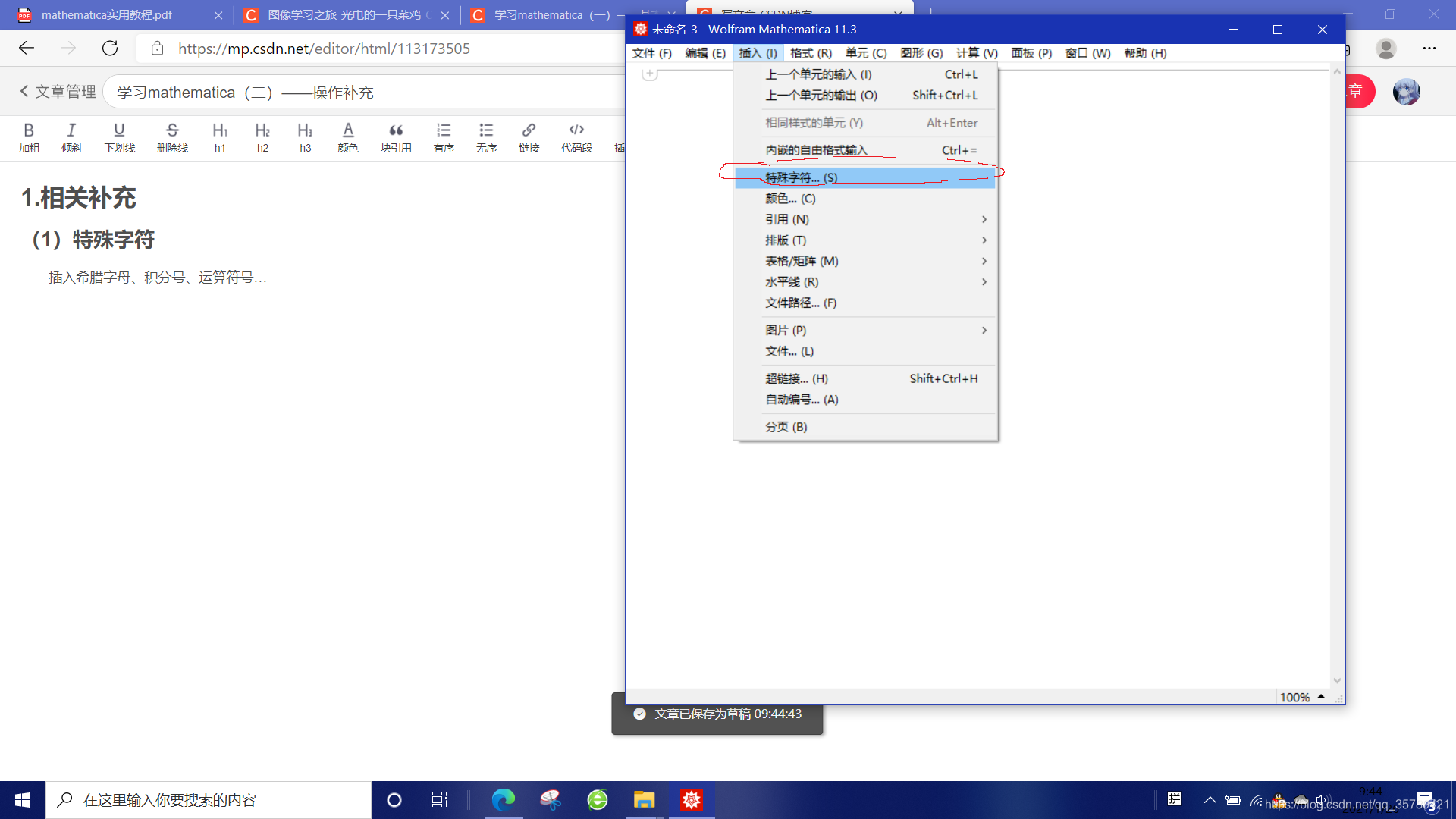This screenshot has height=819, width=1456.
Task: Insert a hyperlink with 链接 icon
Action: (529, 136)
